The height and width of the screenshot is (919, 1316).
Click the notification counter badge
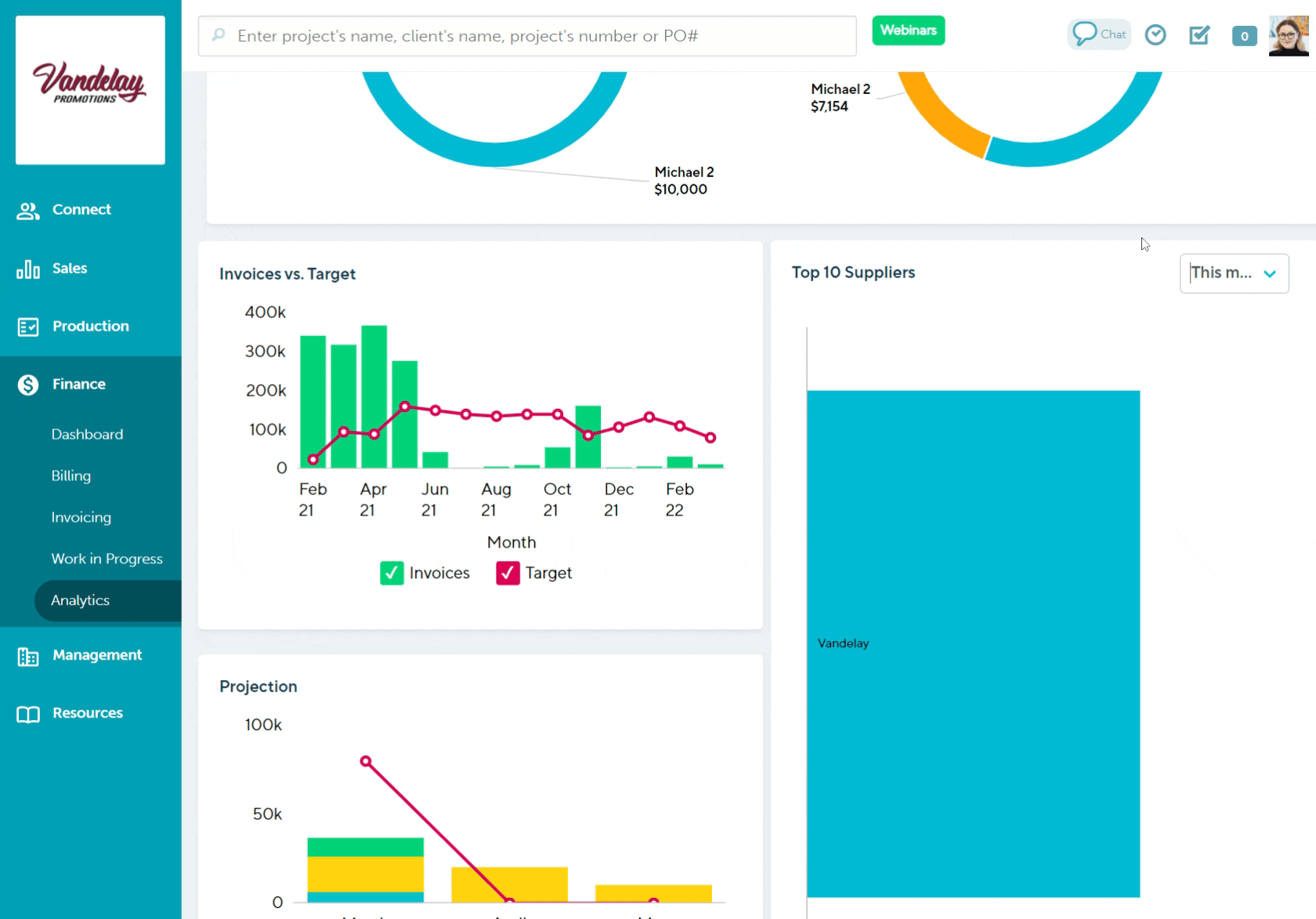click(x=1244, y=36)
